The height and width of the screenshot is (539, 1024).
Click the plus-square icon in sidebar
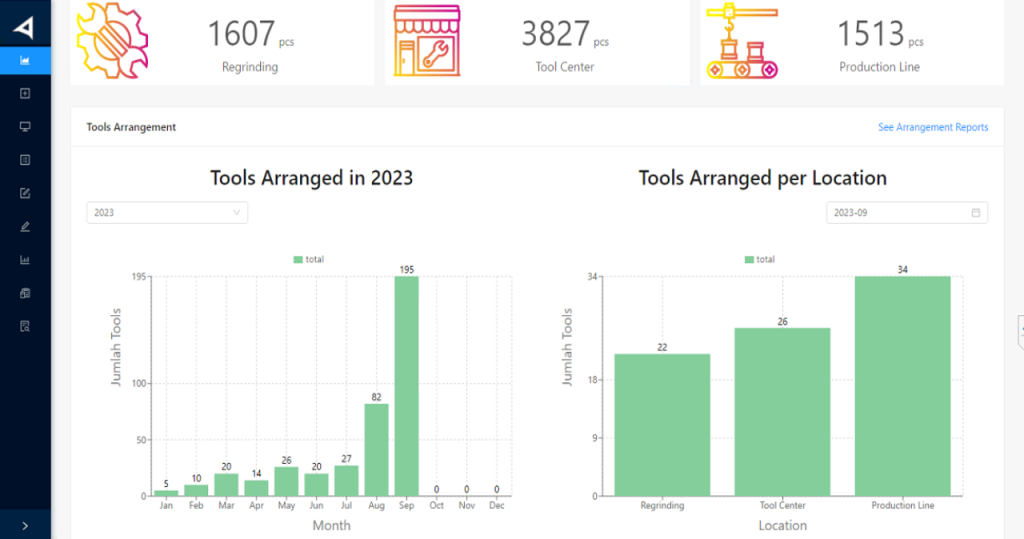pyautogui.click(x=25, y=94)
